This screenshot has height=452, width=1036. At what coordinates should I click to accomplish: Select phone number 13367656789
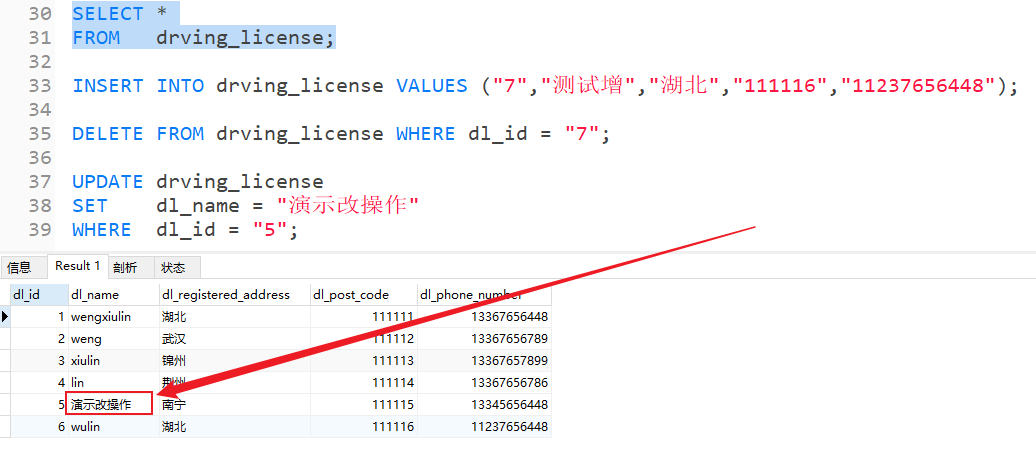point(484,339)
